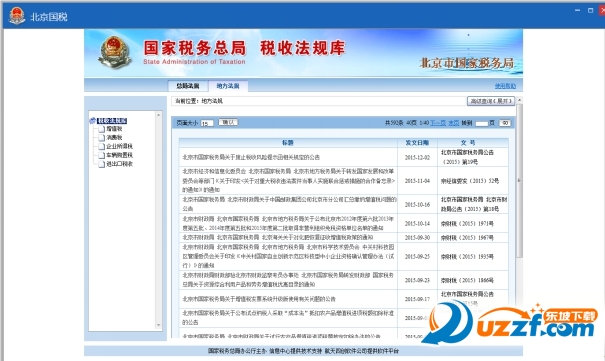Switch to the 地方法规 tab
Screen dimensions: 605x361
tap(228, 86)
